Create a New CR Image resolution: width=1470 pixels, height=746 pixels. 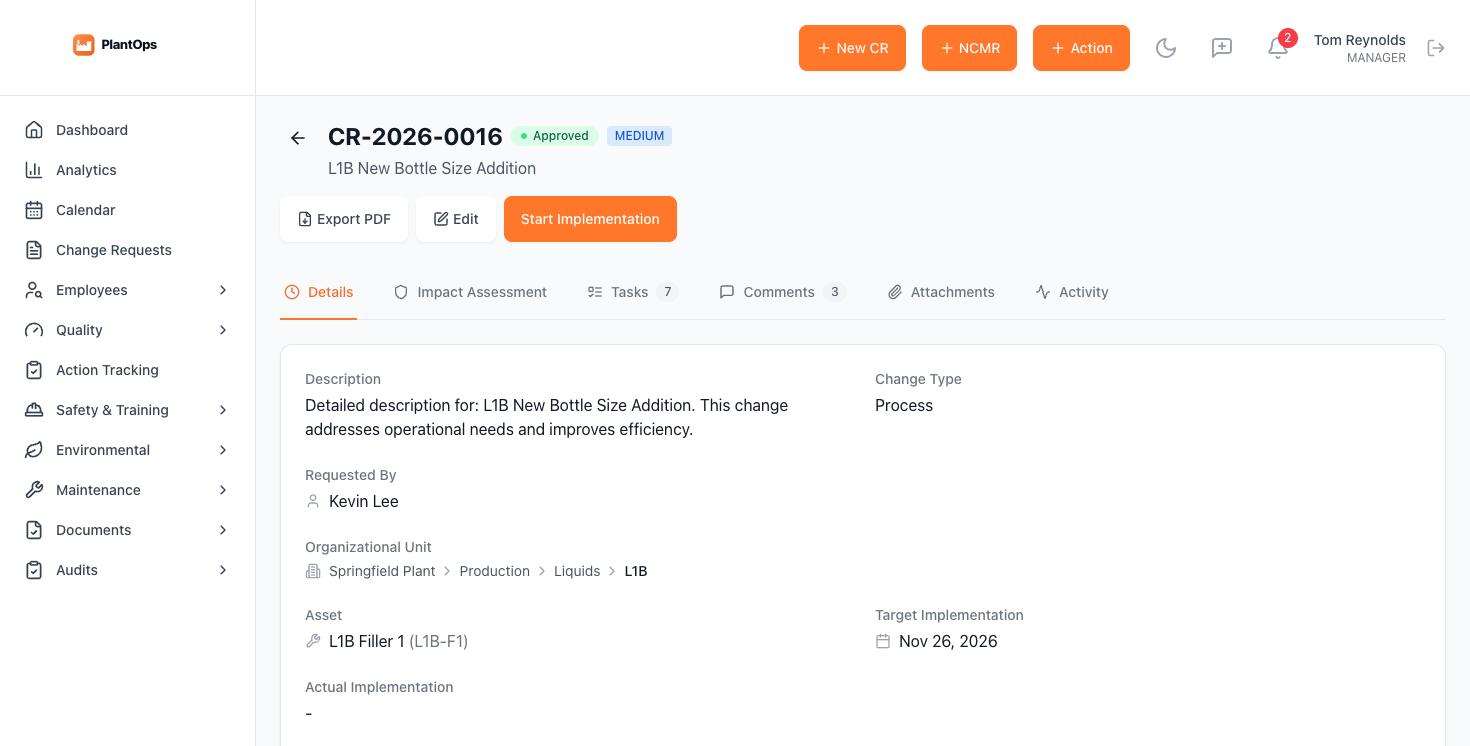[852, 48]
